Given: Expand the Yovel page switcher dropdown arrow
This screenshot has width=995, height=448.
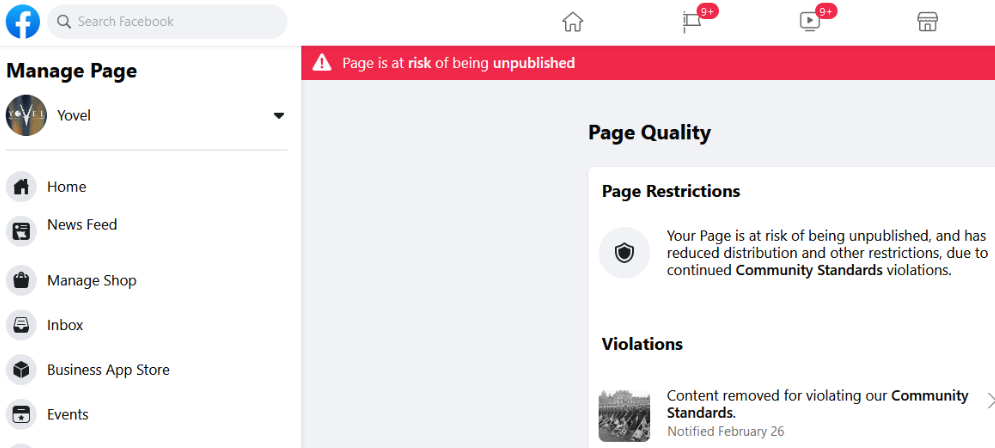Looking at the screenshot, I should click(x=279, y=115).
